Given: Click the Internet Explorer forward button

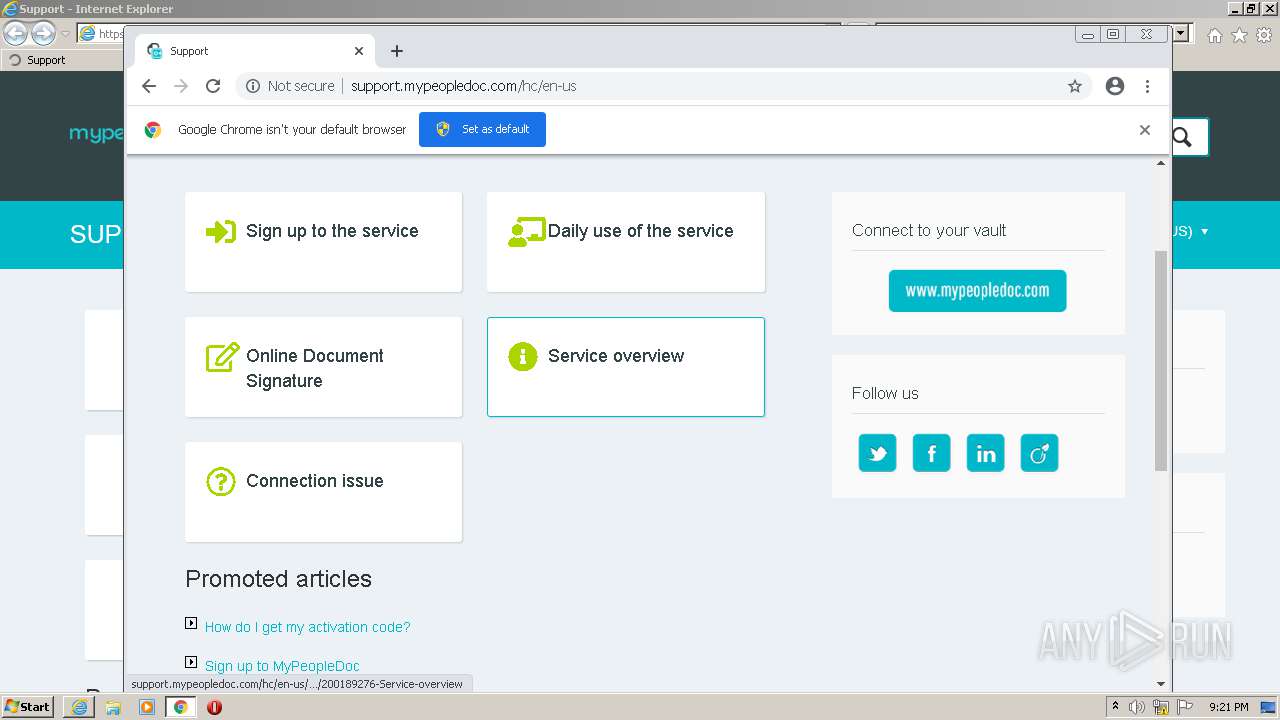Looking at the screenshot, I should tap(43, 33).
